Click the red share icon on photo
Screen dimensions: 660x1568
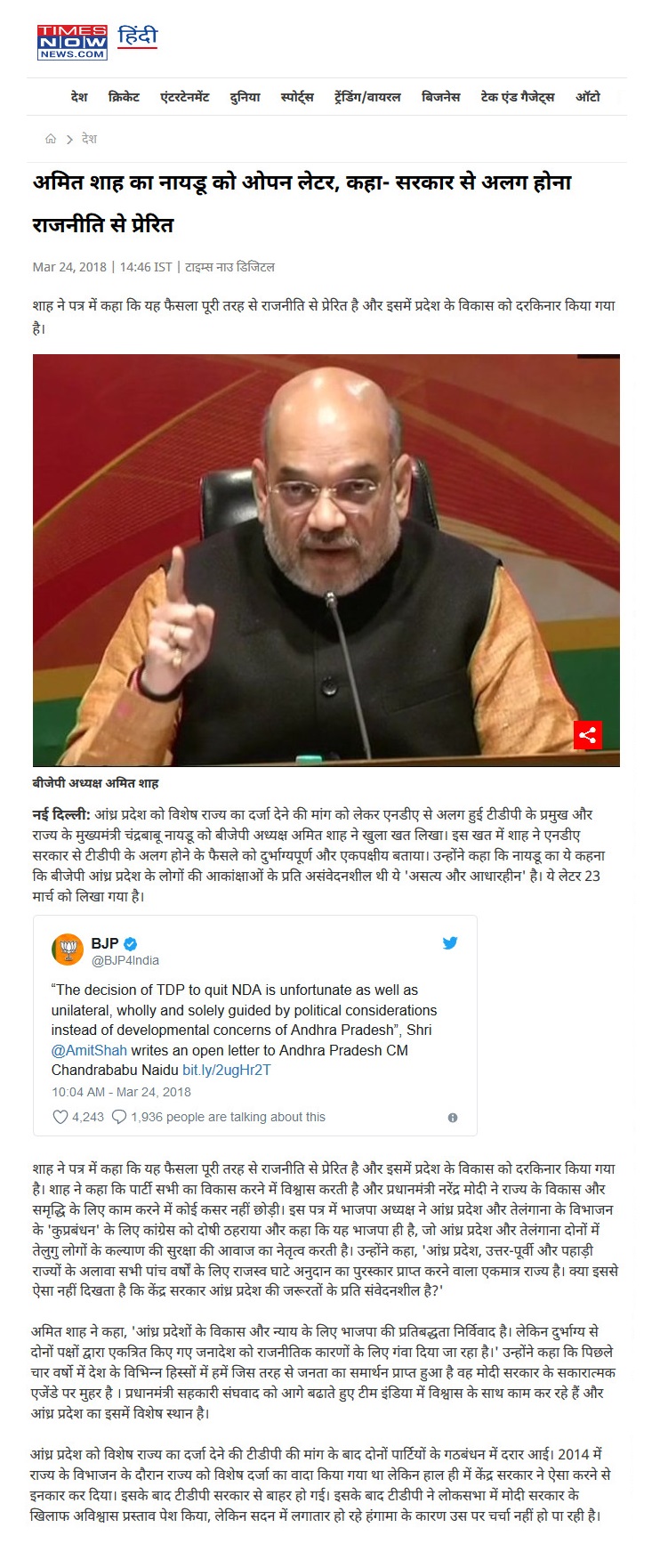click(587, 735)
